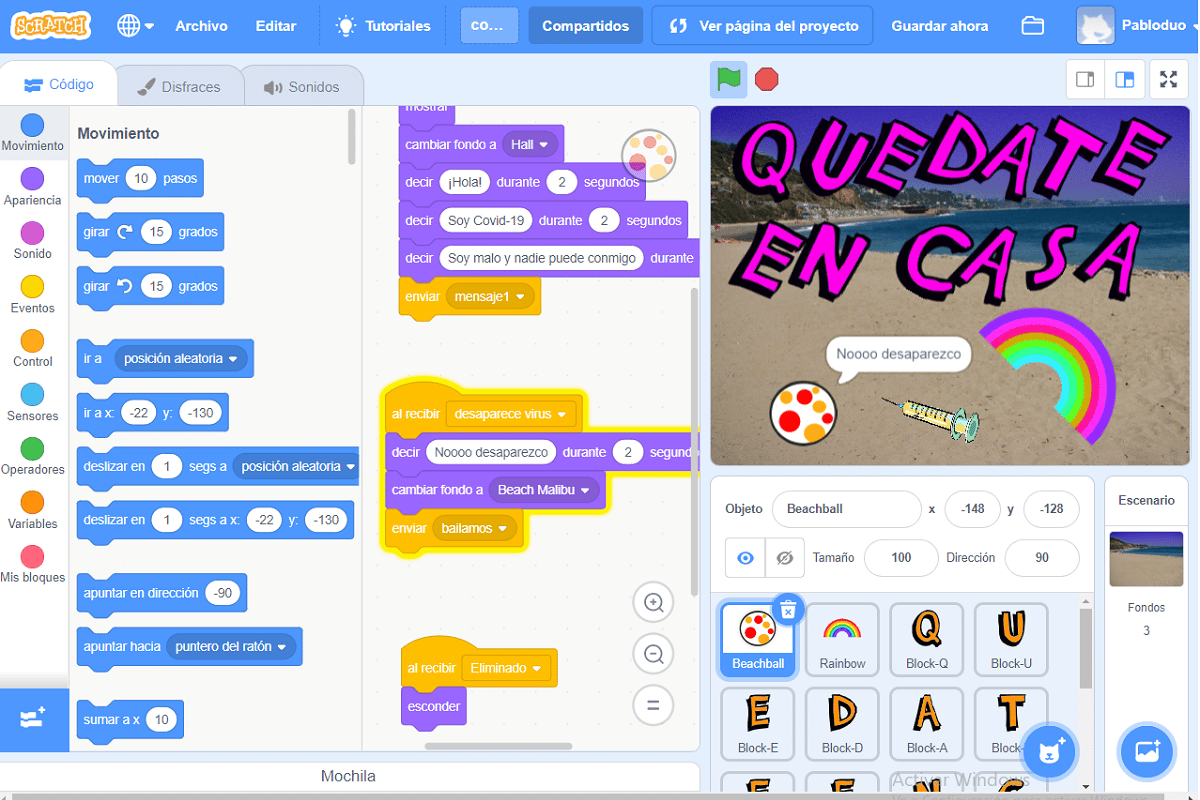Screen dimensions: 1200x800
Task: Click the girar clockwise 15 grados block
Action: point(151,232)
